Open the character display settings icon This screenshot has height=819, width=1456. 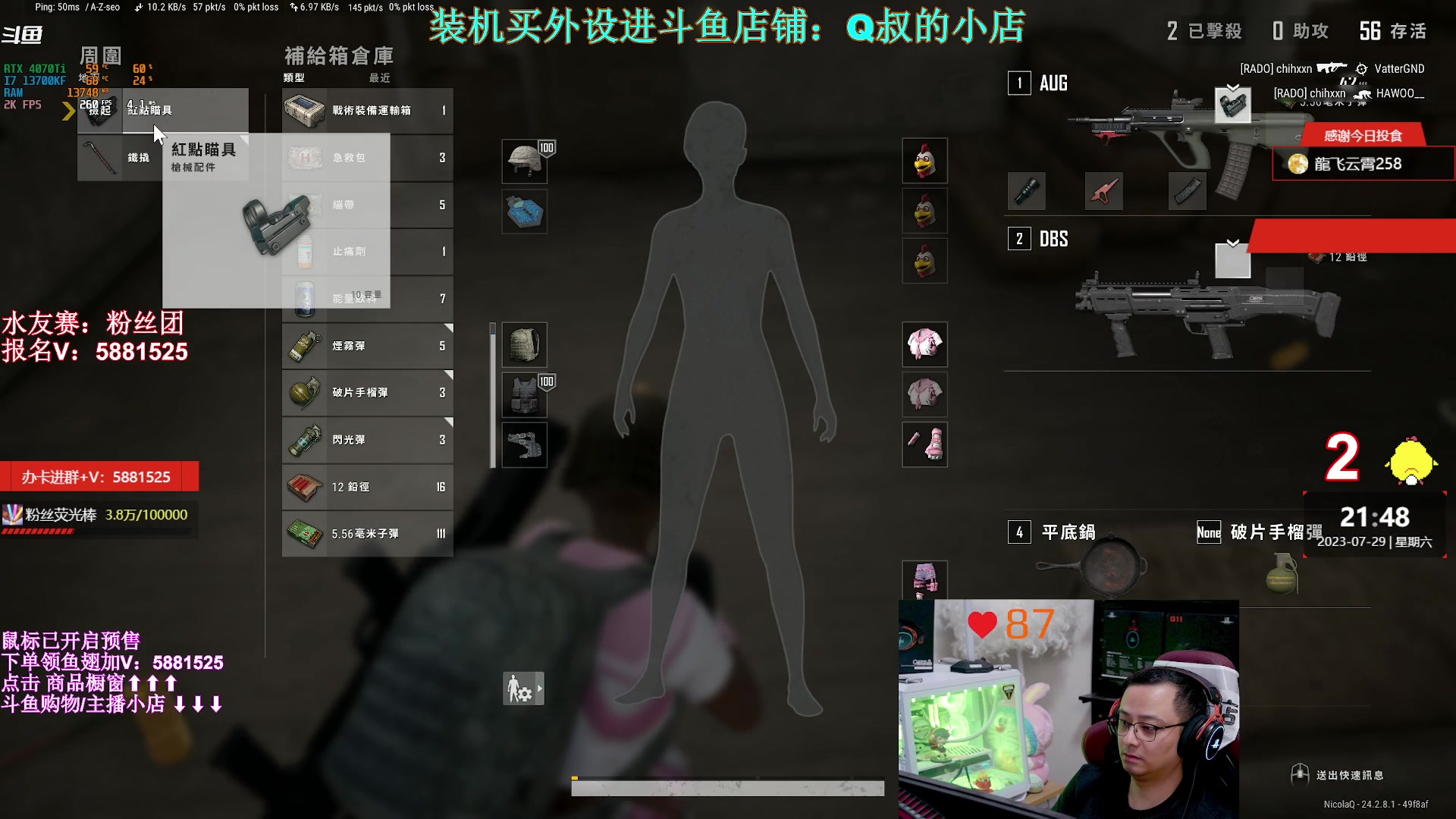519,689
